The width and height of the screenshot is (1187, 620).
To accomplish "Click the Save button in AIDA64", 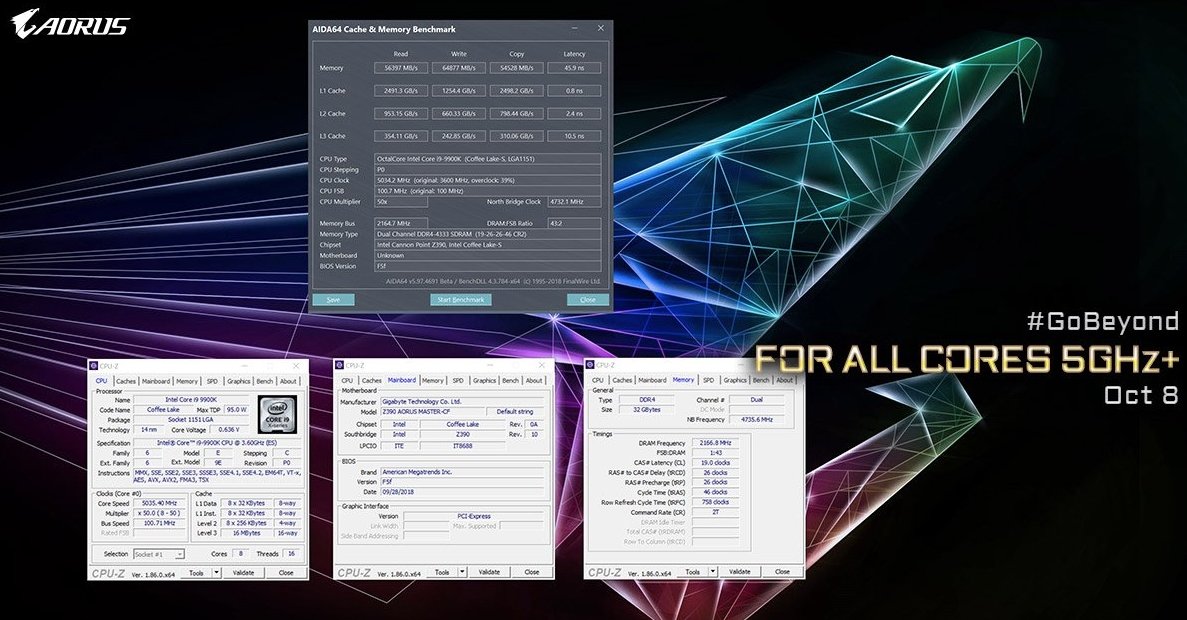I will coord(333,300).
